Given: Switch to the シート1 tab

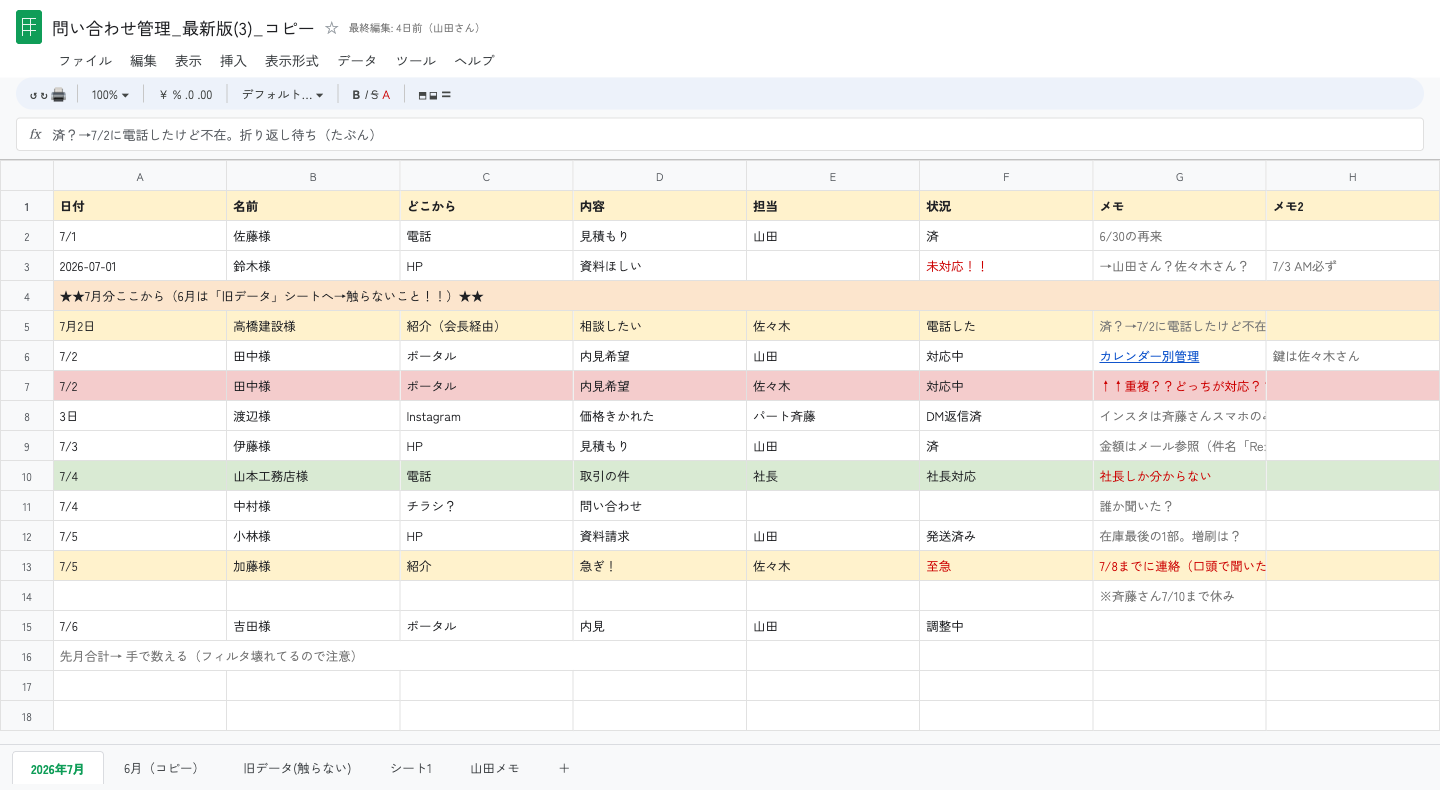Looking at the screenshot, I should (411, 768).
